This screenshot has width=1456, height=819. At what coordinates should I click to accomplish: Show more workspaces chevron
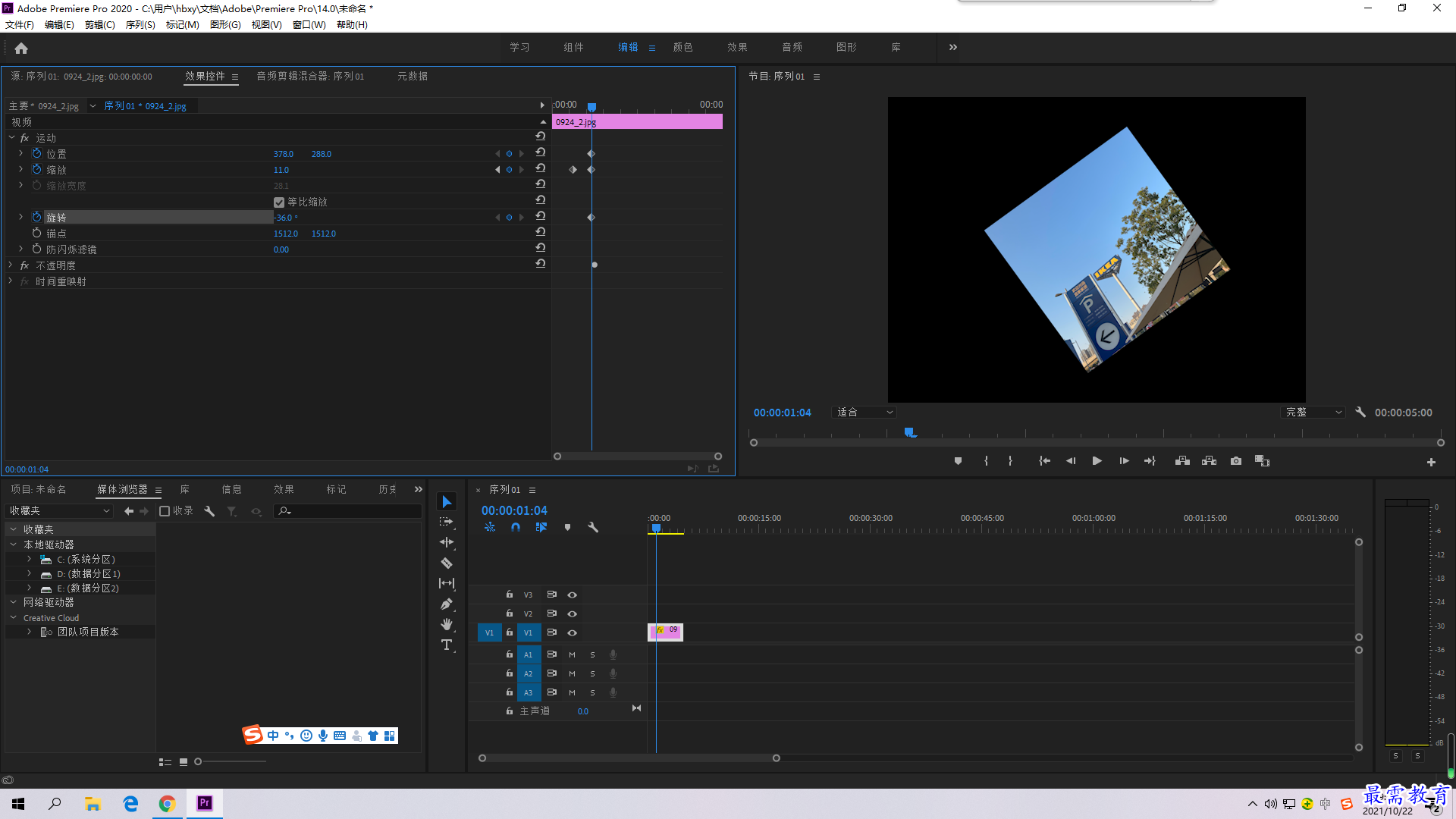pyautogui.click(x=953, y=47)
